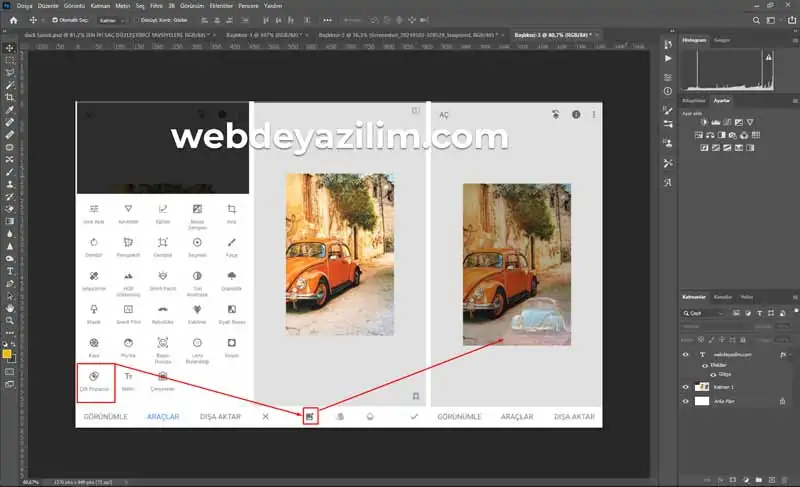The height and width of the screenshot is (487, 800).
Task: Click the Home icon in the options bar
Action: click(x=13, y=20)
